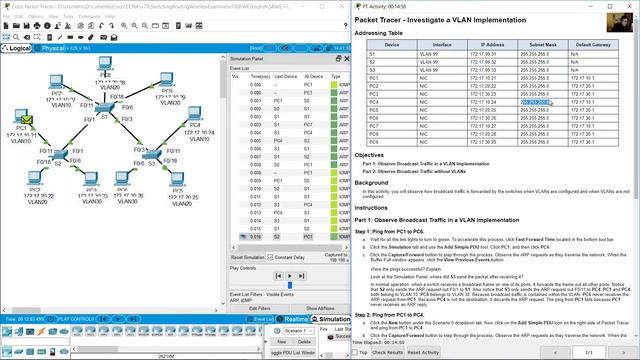Click the Reset Simulation button
Screen dimensions: 640x360
(248, 258)
